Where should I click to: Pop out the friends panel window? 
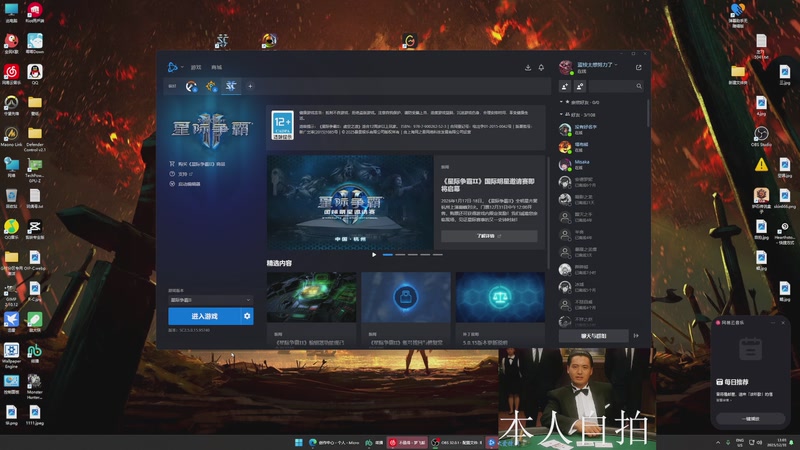click(639, 67)
